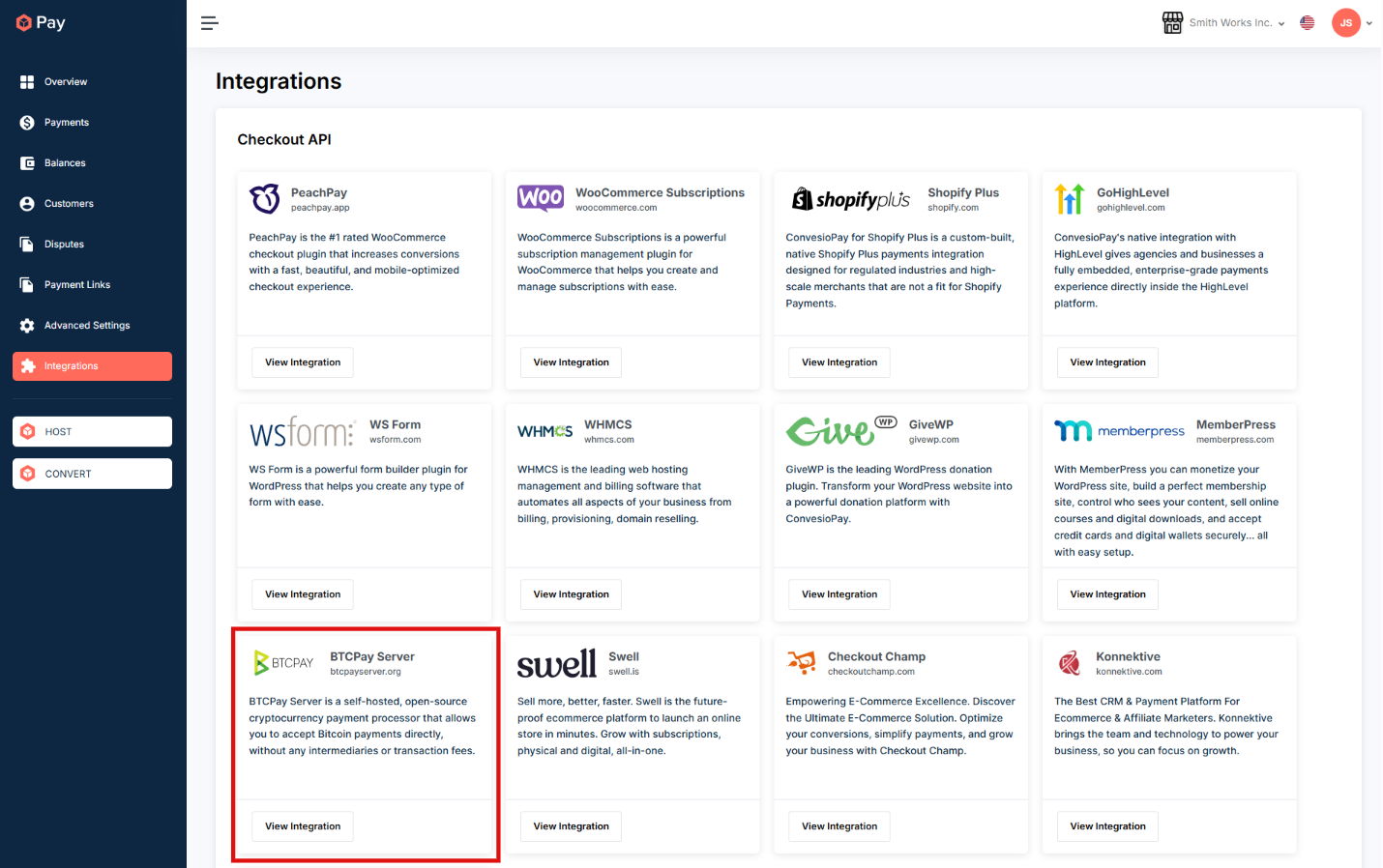Click the Pay logo in sidebar
Screen dimensions: 1383x868
(41, 22)
